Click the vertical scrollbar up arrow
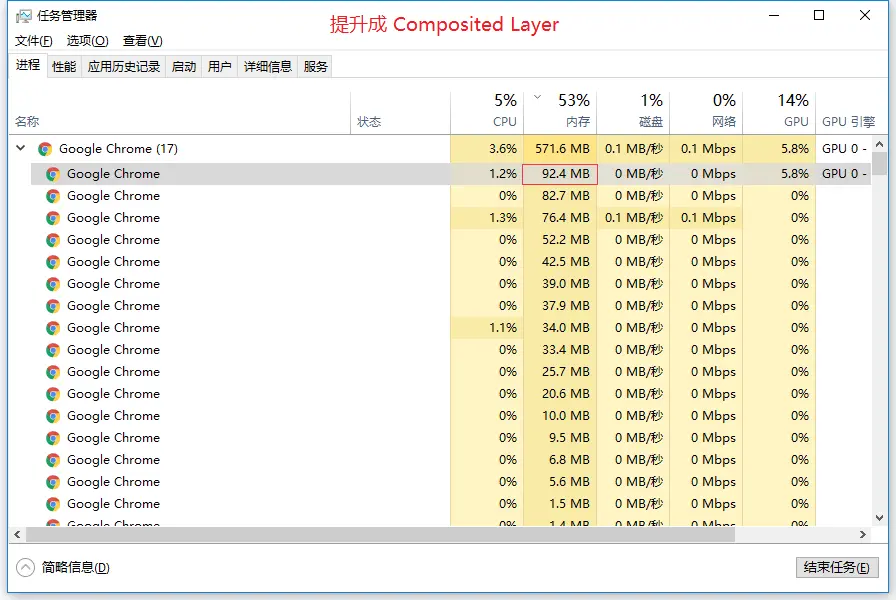 (880, 144)
